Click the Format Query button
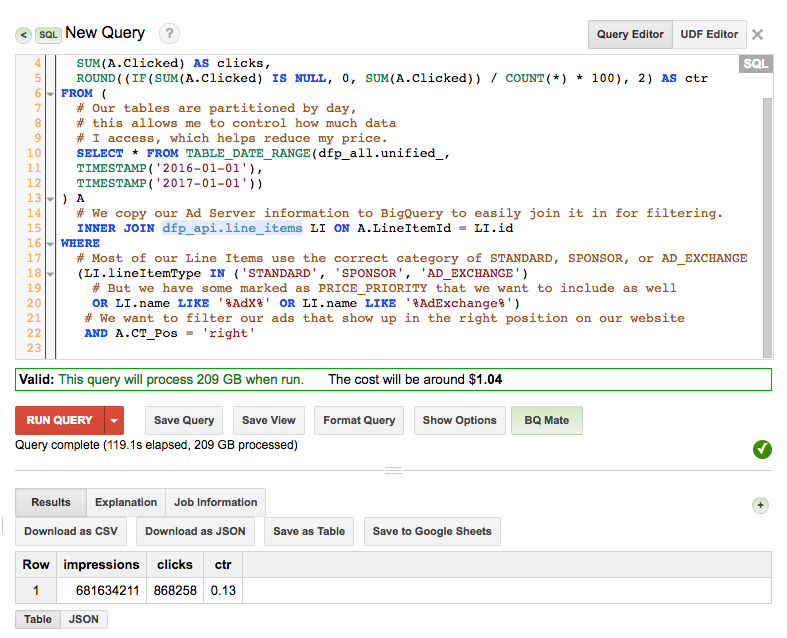 pos(359,420)
